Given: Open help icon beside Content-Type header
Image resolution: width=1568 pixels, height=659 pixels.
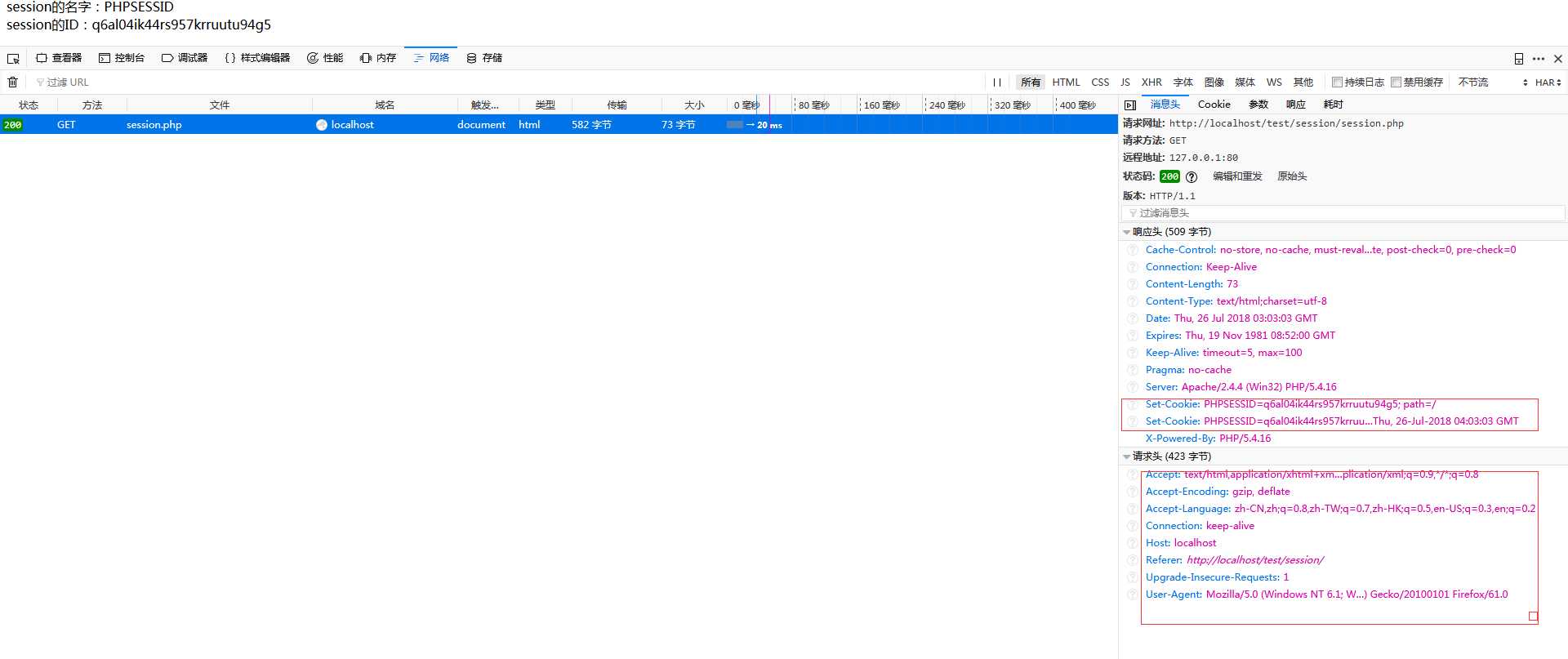Looking at the screenshot, I should (x=1133, y=301).
